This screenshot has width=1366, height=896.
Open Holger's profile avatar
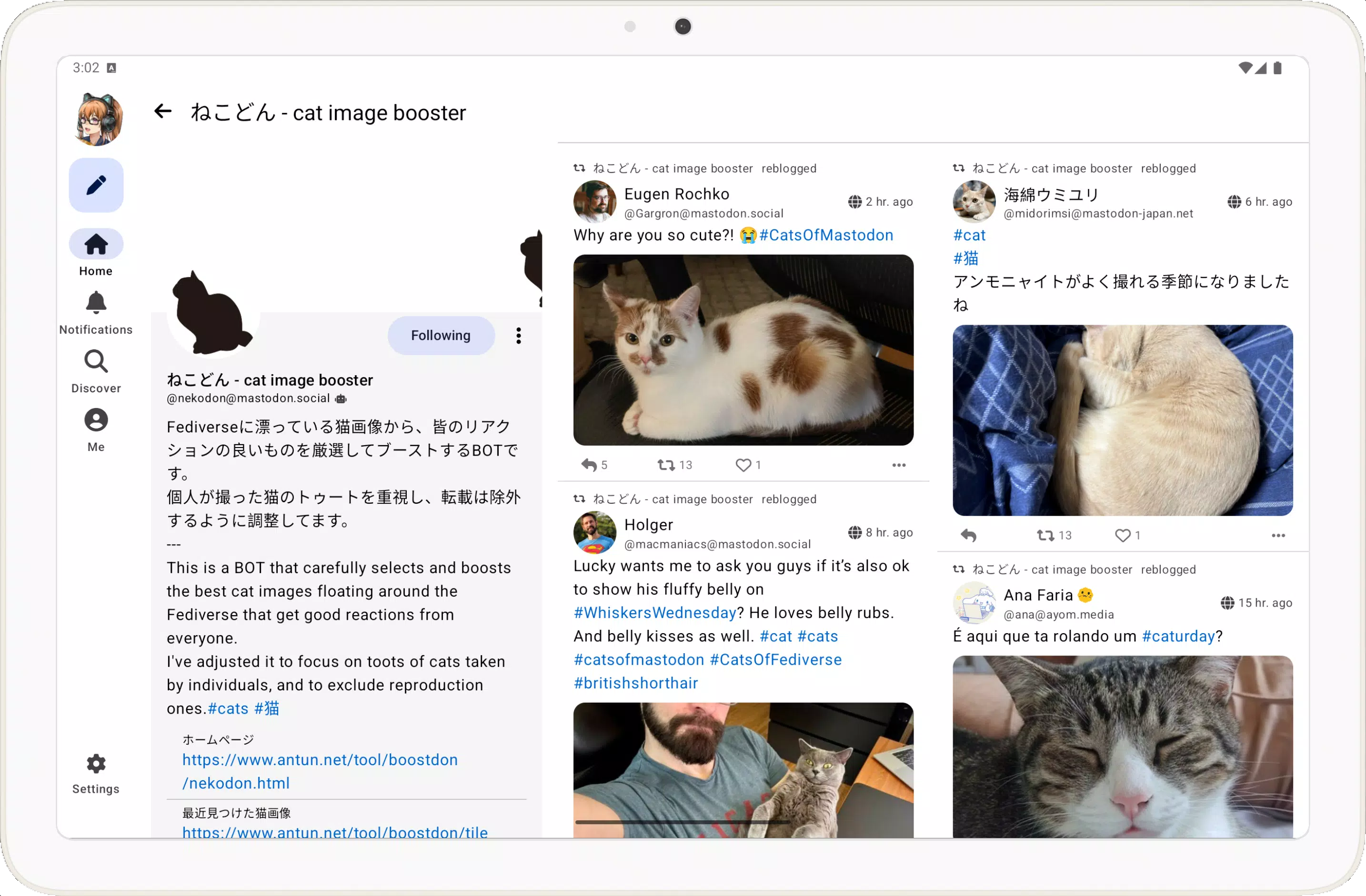pyautogui.click(x=594, y=532)
